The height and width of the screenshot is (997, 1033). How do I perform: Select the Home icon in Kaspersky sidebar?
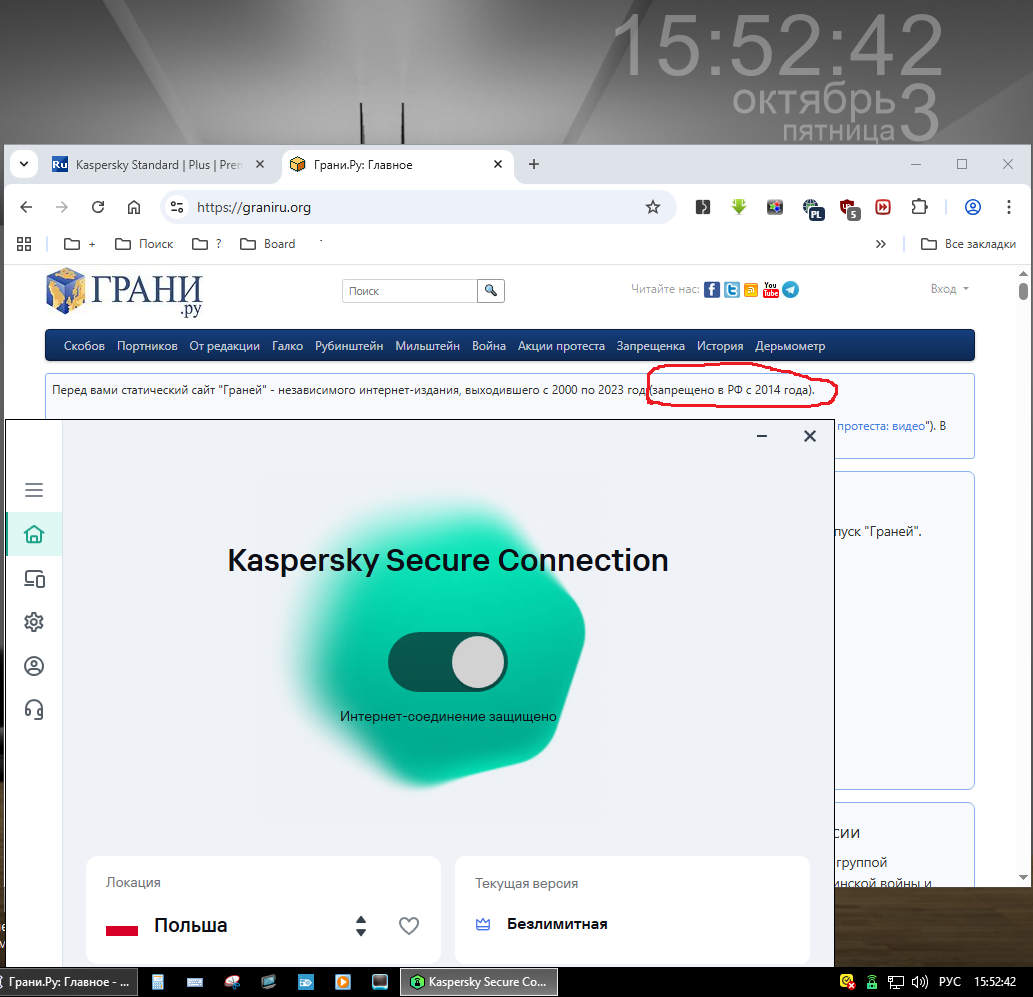(34, 534)
